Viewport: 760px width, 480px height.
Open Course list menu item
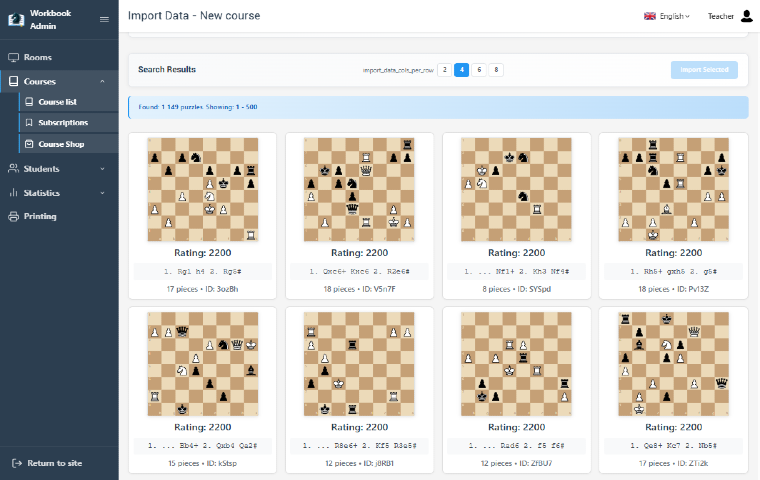pos(69,102)
